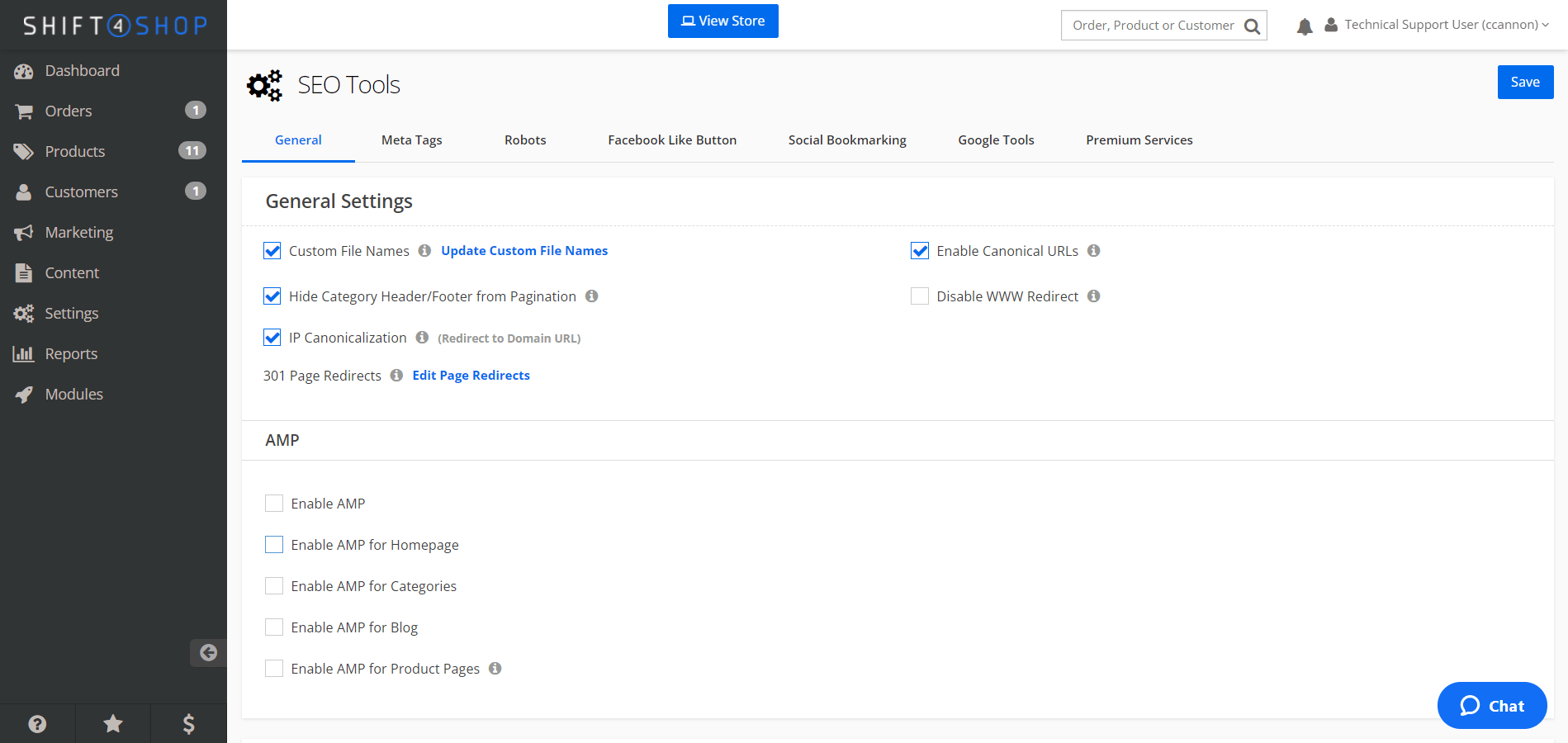Click the Edit Page Redirects link
The image size is (1568, 743).
[x=471, y=375]
